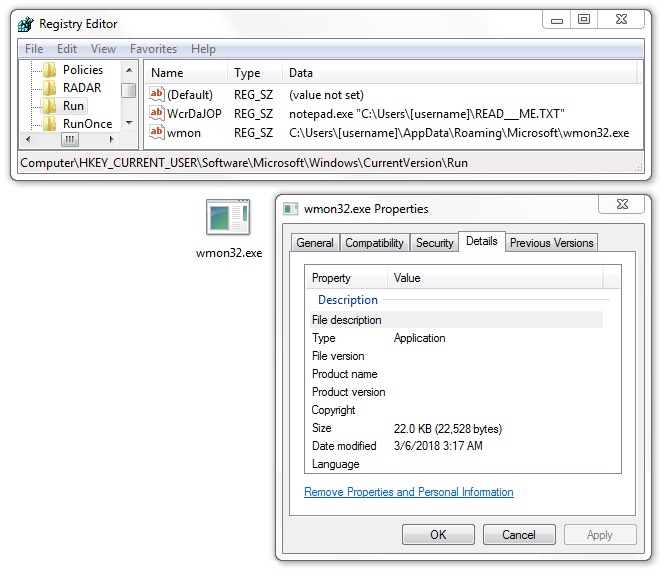Viewport: 663px width, 575px height.
Task: Select the RADAR folder icon in tree
Action: tap(50, 88)
